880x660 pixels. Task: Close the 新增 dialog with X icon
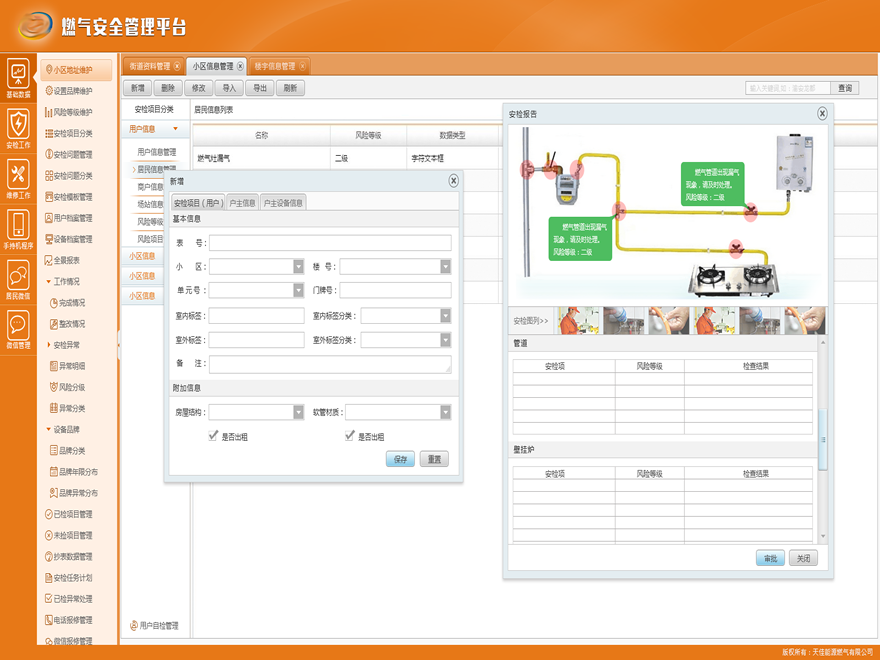point(453,181)
